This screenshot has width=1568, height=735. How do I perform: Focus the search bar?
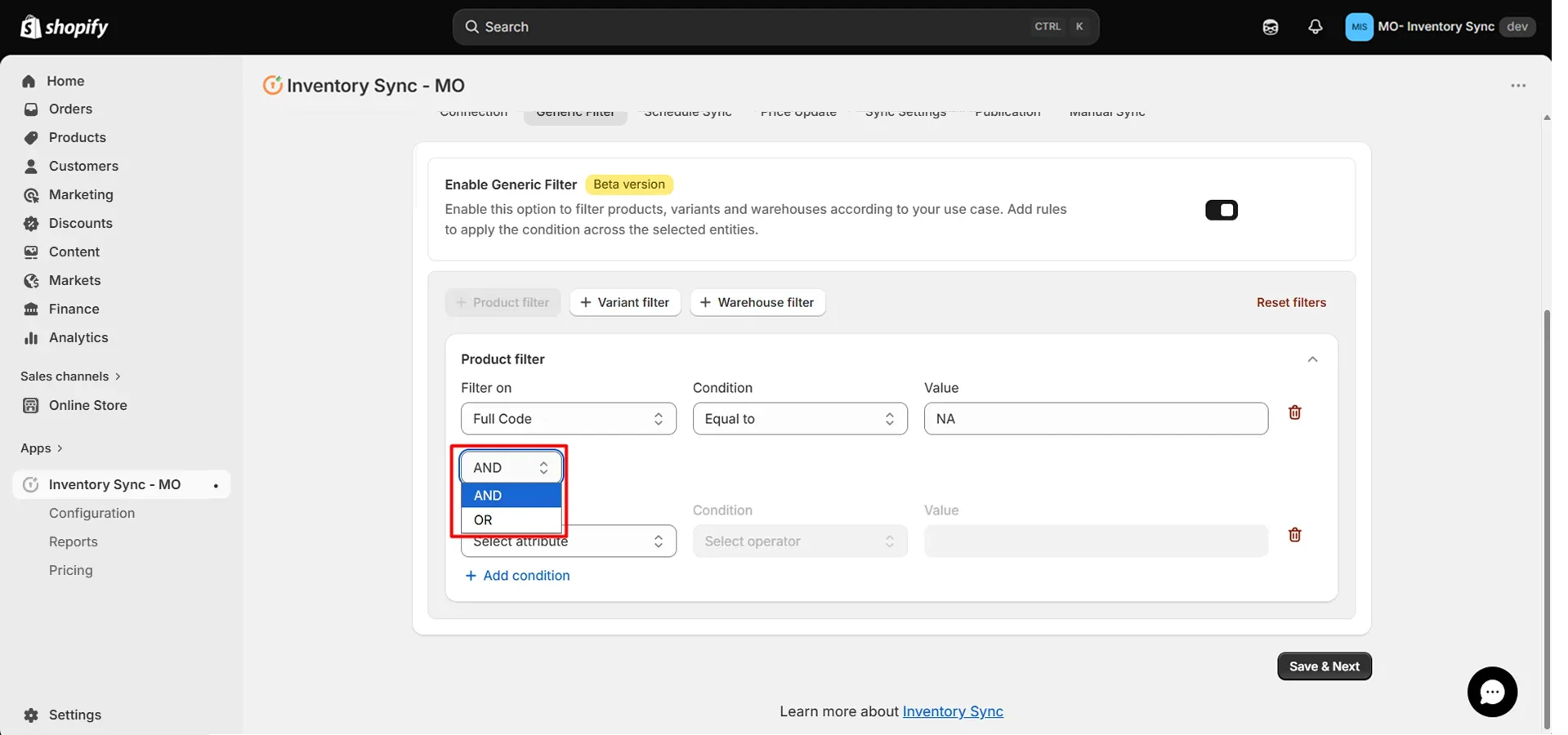click(x=775, y=27)
